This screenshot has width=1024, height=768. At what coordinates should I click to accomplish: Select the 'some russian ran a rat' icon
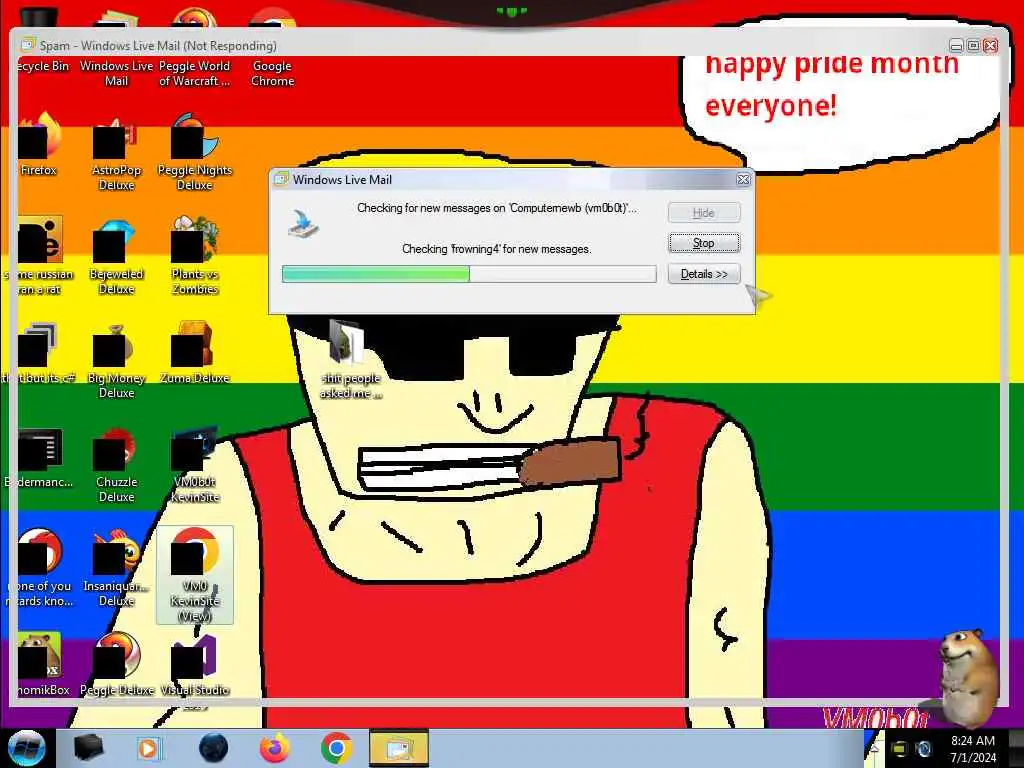click(x=40, y=256)
